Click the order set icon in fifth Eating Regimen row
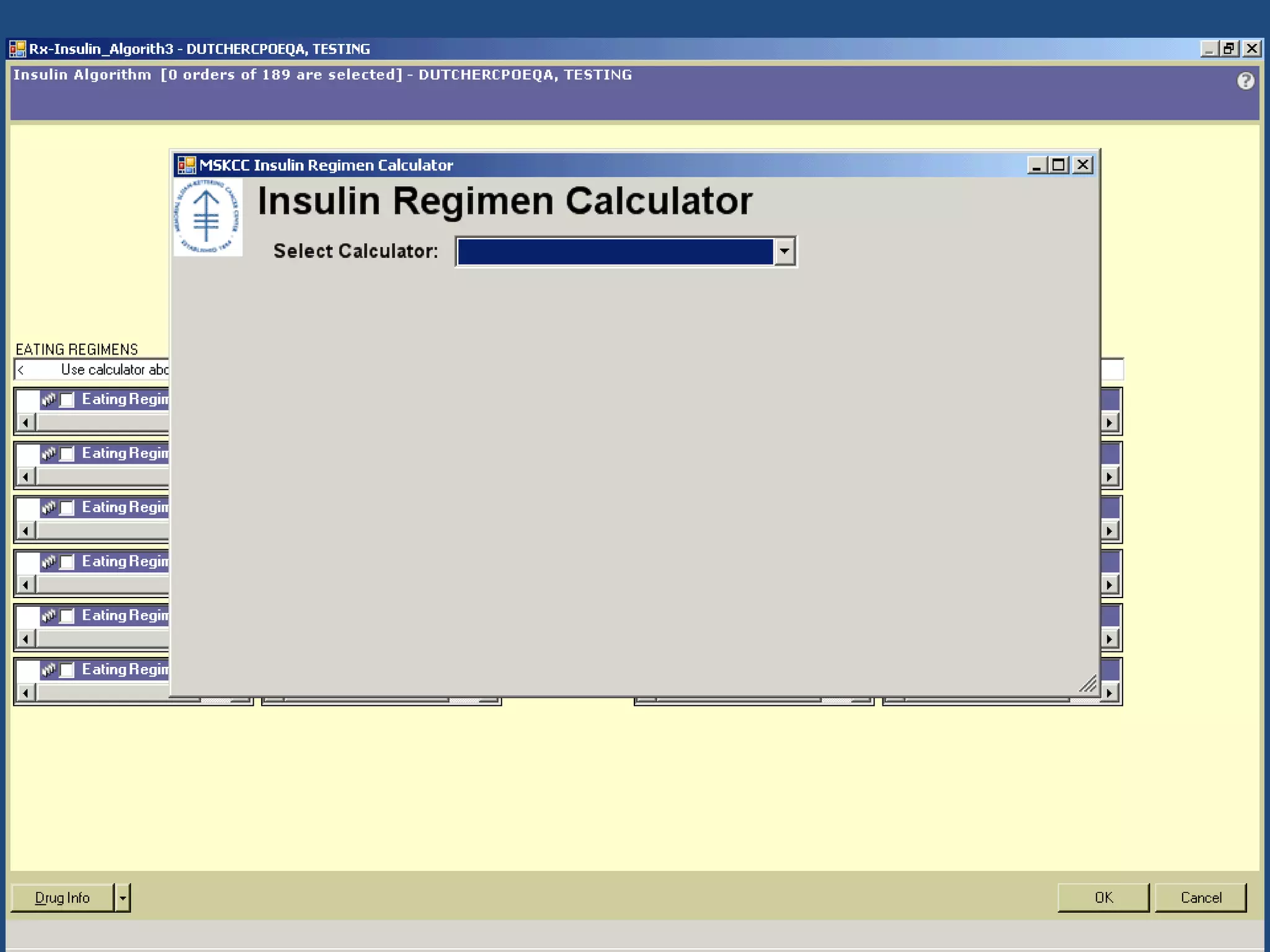This screenshot has width=1270, height=952. click(49, 615)
